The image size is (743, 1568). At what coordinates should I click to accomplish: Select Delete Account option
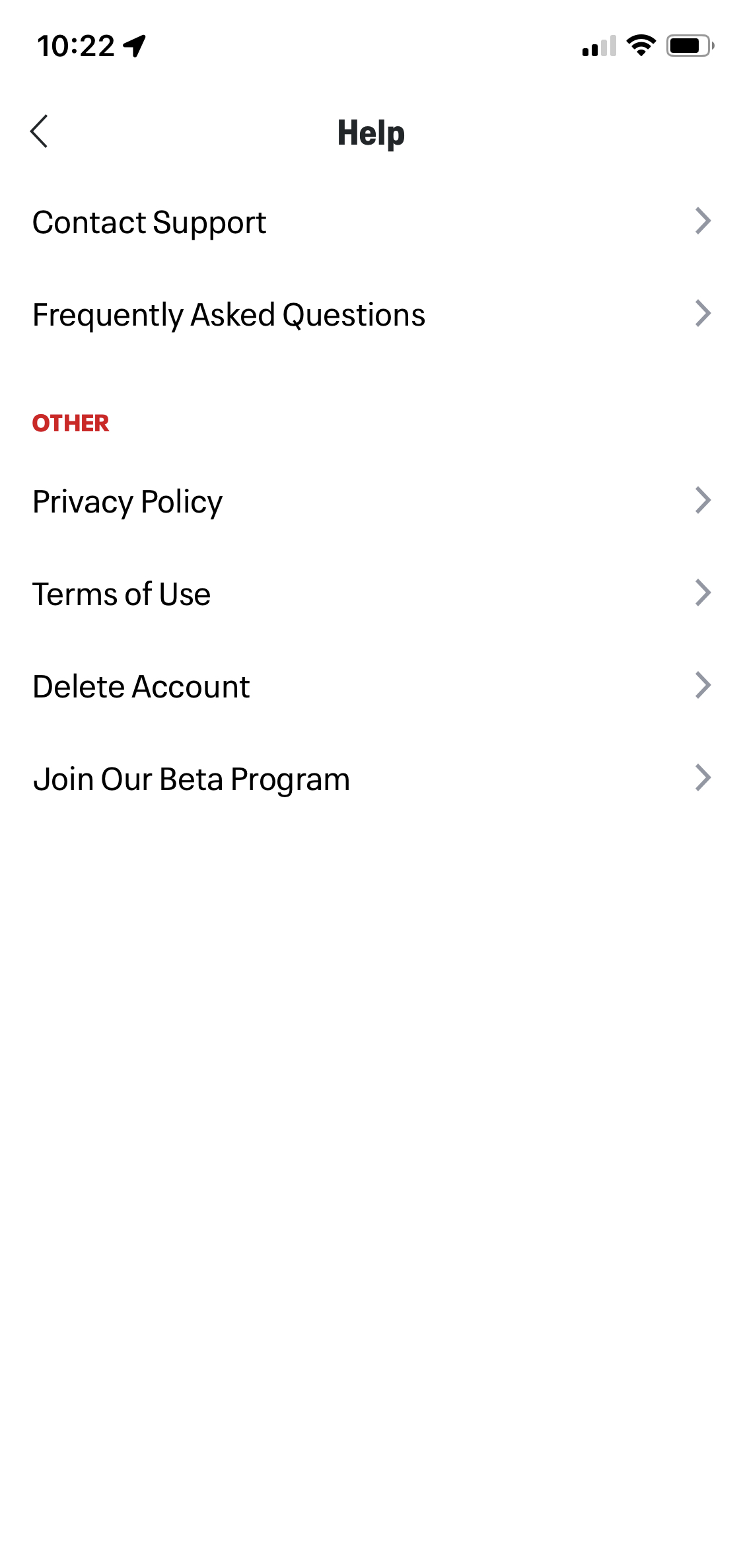(x=141, y=687)
